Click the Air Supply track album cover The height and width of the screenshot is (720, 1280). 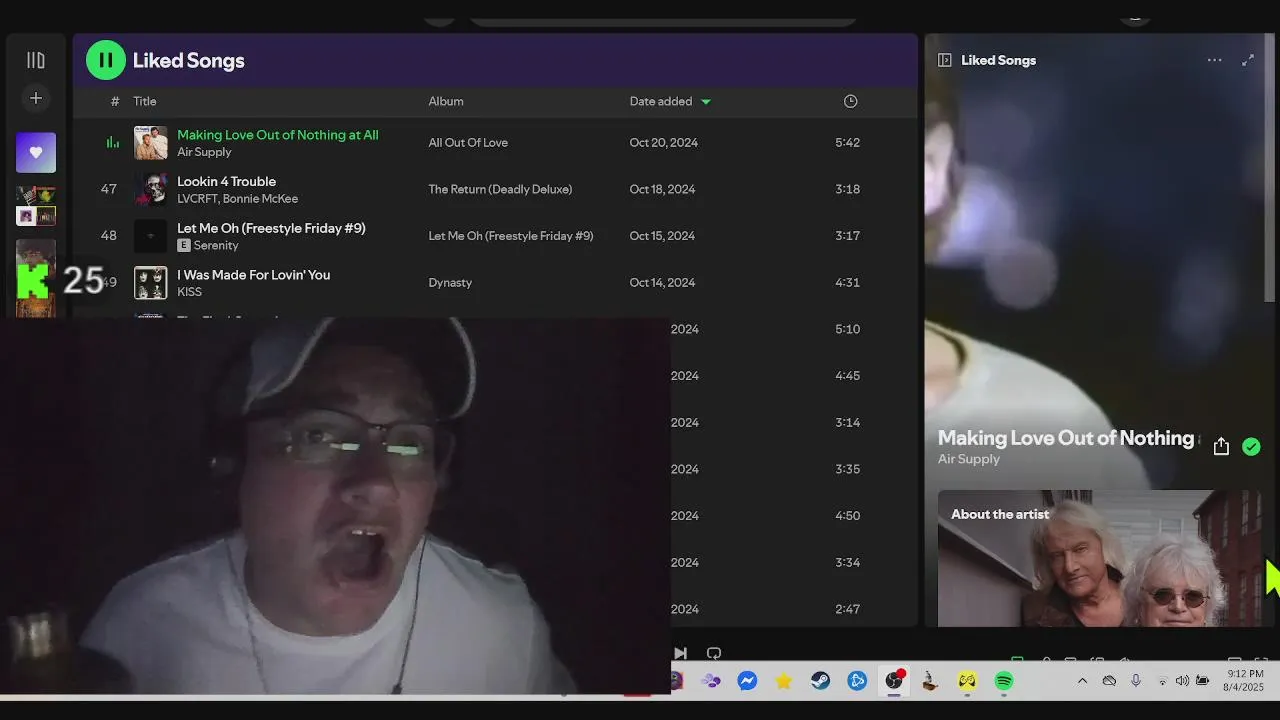tap(151, 142)
